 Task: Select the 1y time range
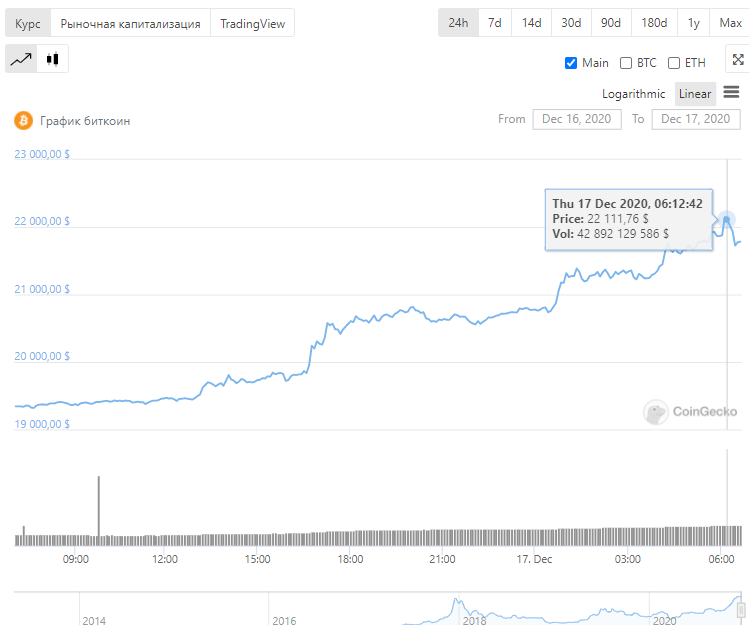click(693, 22)
